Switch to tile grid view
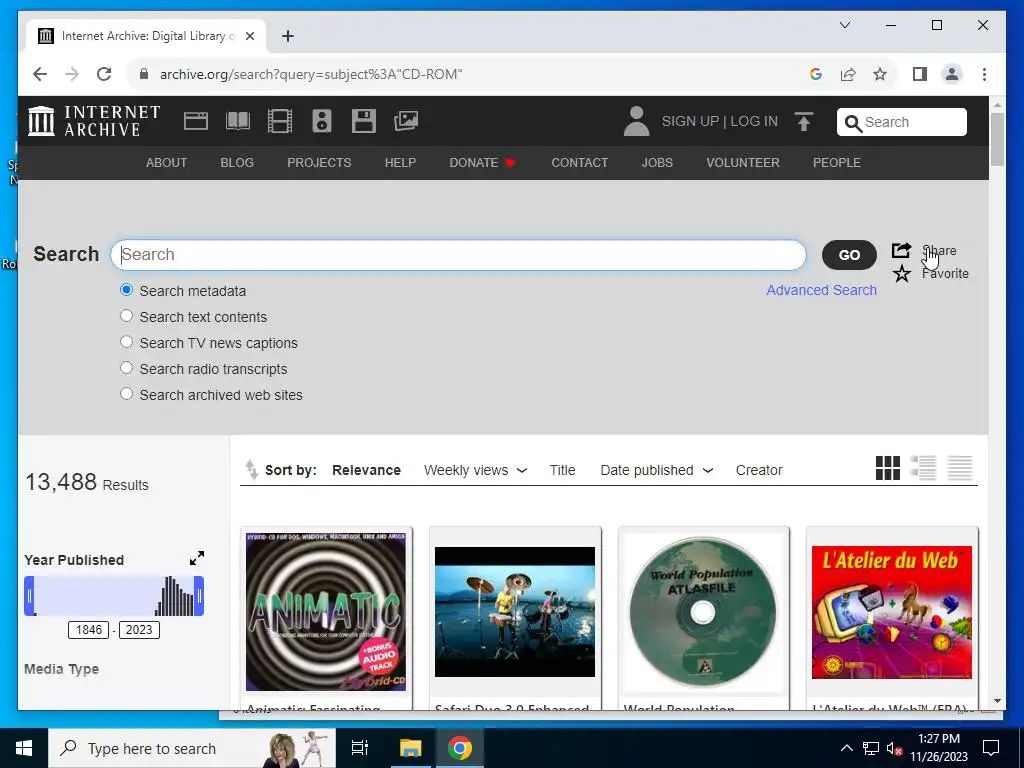The height and width of the screenshot is (768, 1024). tap(888, 468)
